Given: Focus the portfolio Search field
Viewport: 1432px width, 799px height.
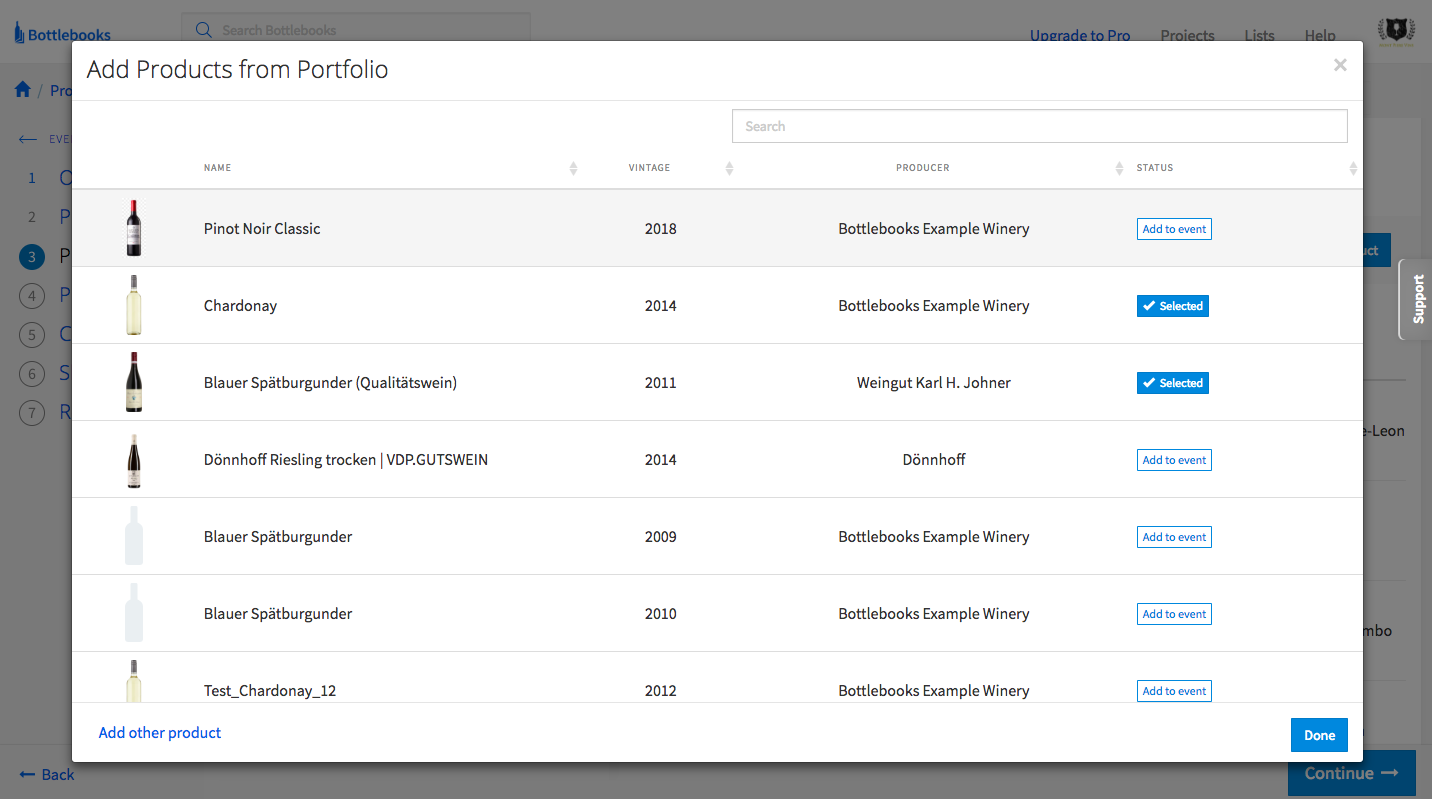Looking at the screenshot, I should (x=1040, y=126).
